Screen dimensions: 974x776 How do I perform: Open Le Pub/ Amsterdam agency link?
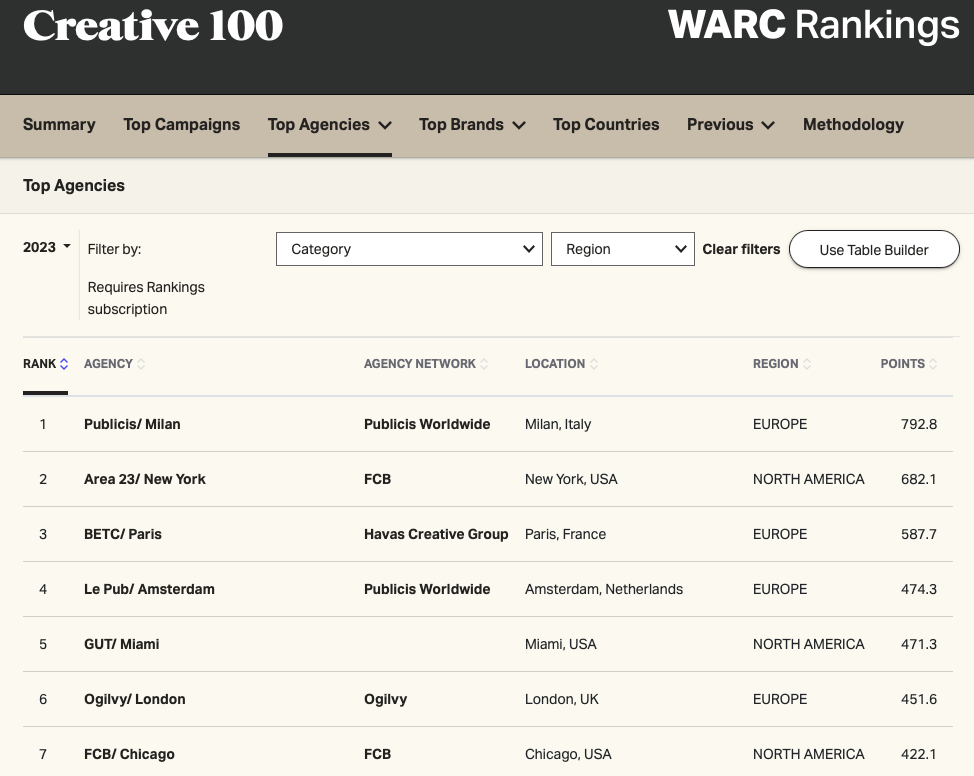[149, 589]
